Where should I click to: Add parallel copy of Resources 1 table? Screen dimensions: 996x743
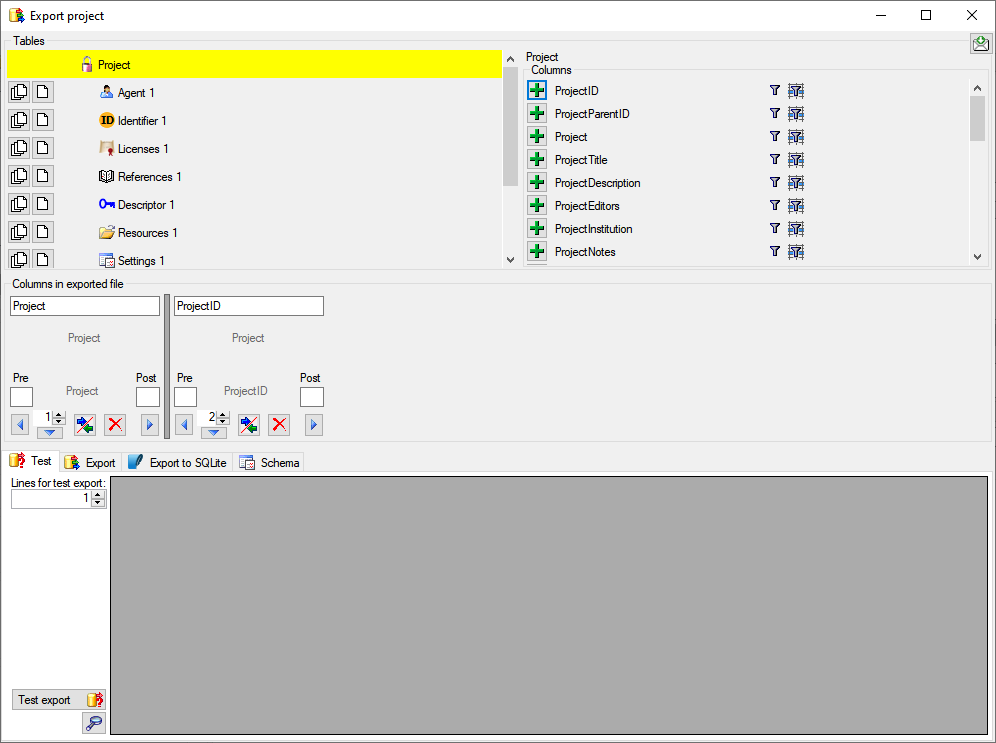[x=19, y=232]
